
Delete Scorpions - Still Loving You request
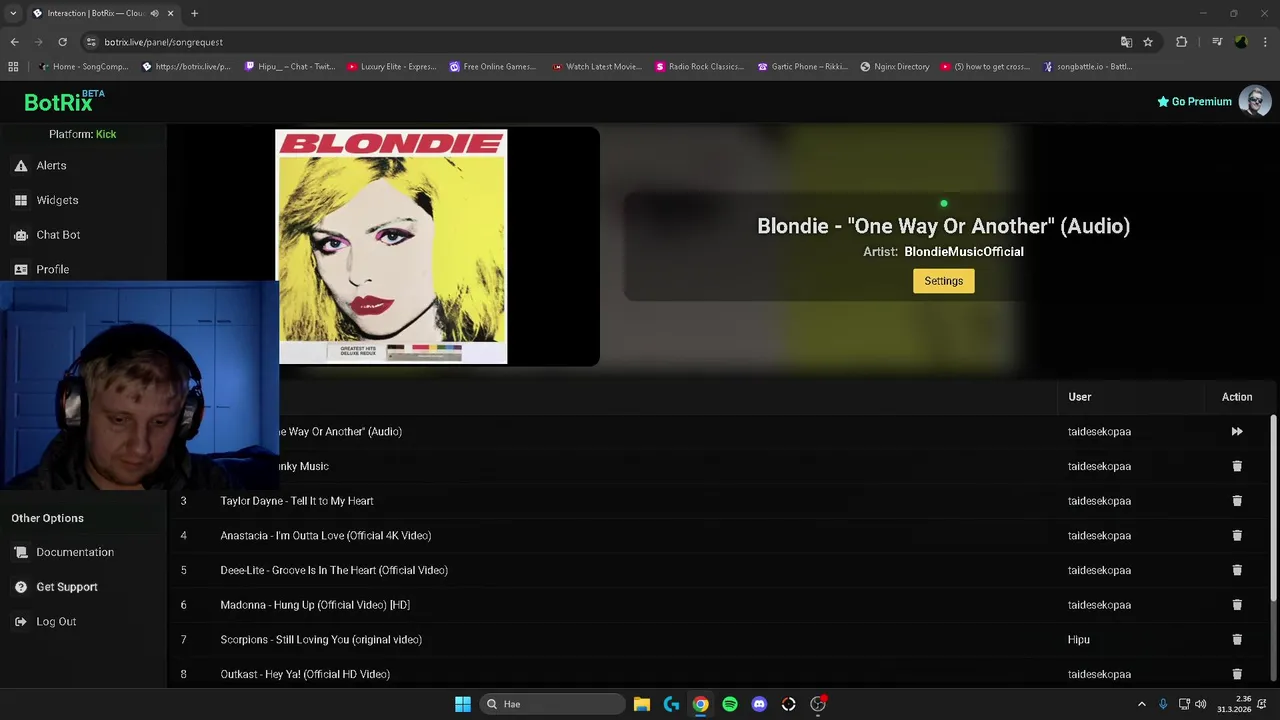pos(1237,640)
